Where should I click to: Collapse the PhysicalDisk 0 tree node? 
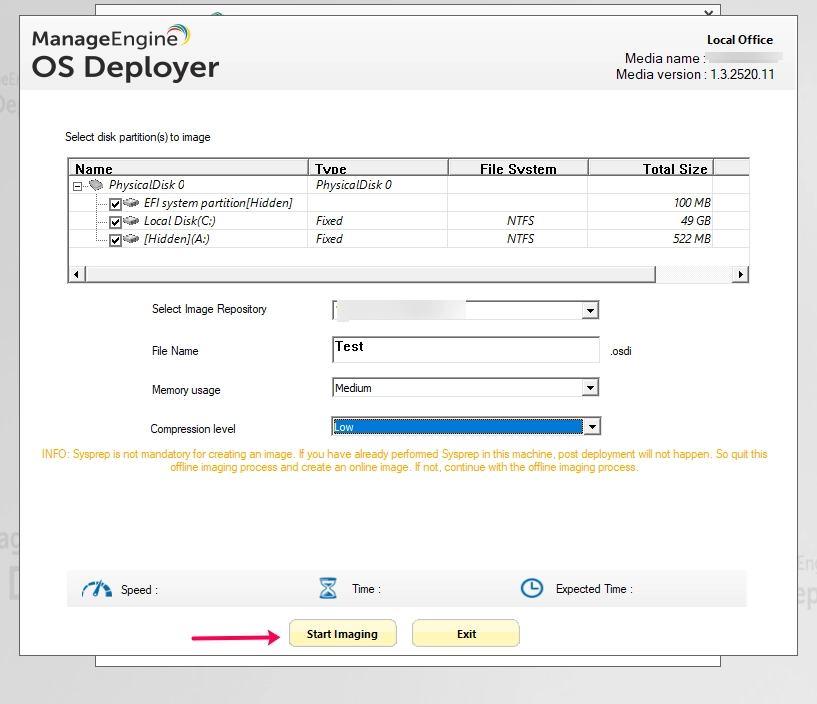[x=77, y=186]
